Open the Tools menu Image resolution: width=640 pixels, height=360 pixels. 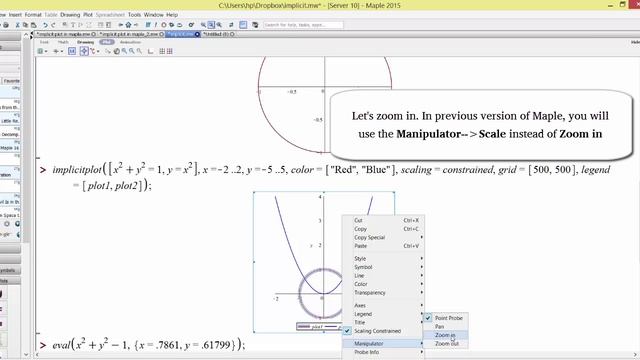point(134,15)
